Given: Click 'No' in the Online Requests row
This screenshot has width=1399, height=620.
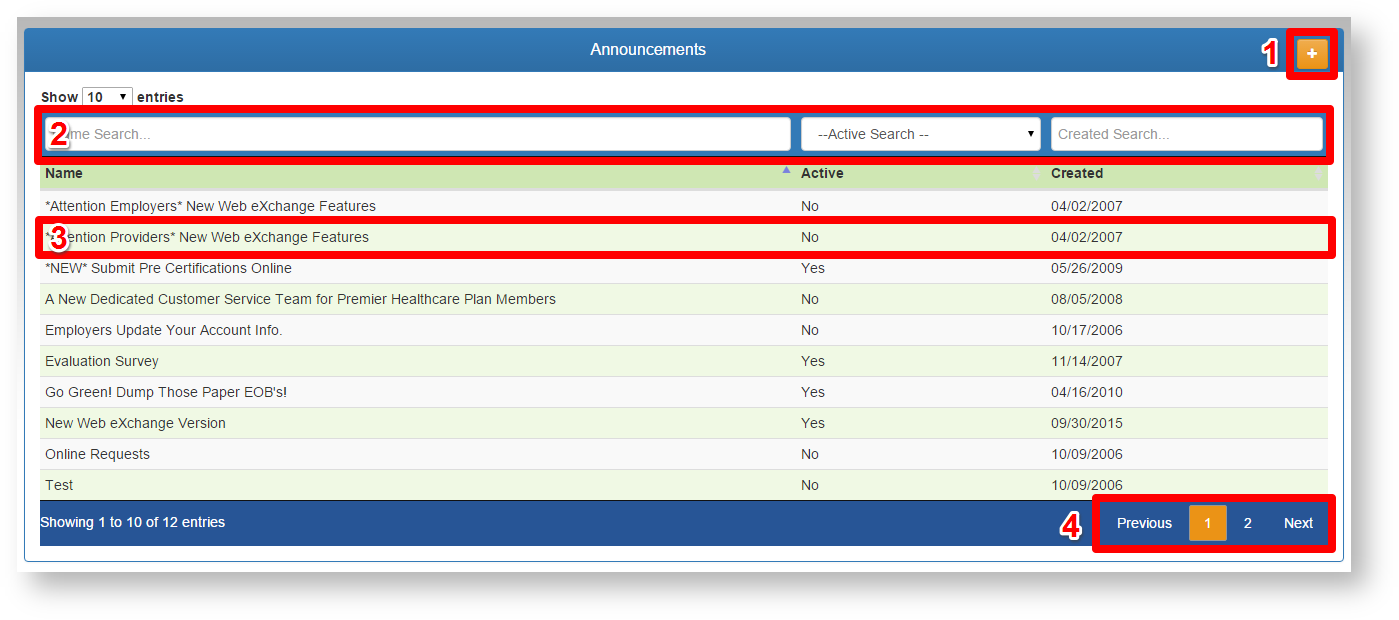Looking at the screenshot, I should [810, 454].
